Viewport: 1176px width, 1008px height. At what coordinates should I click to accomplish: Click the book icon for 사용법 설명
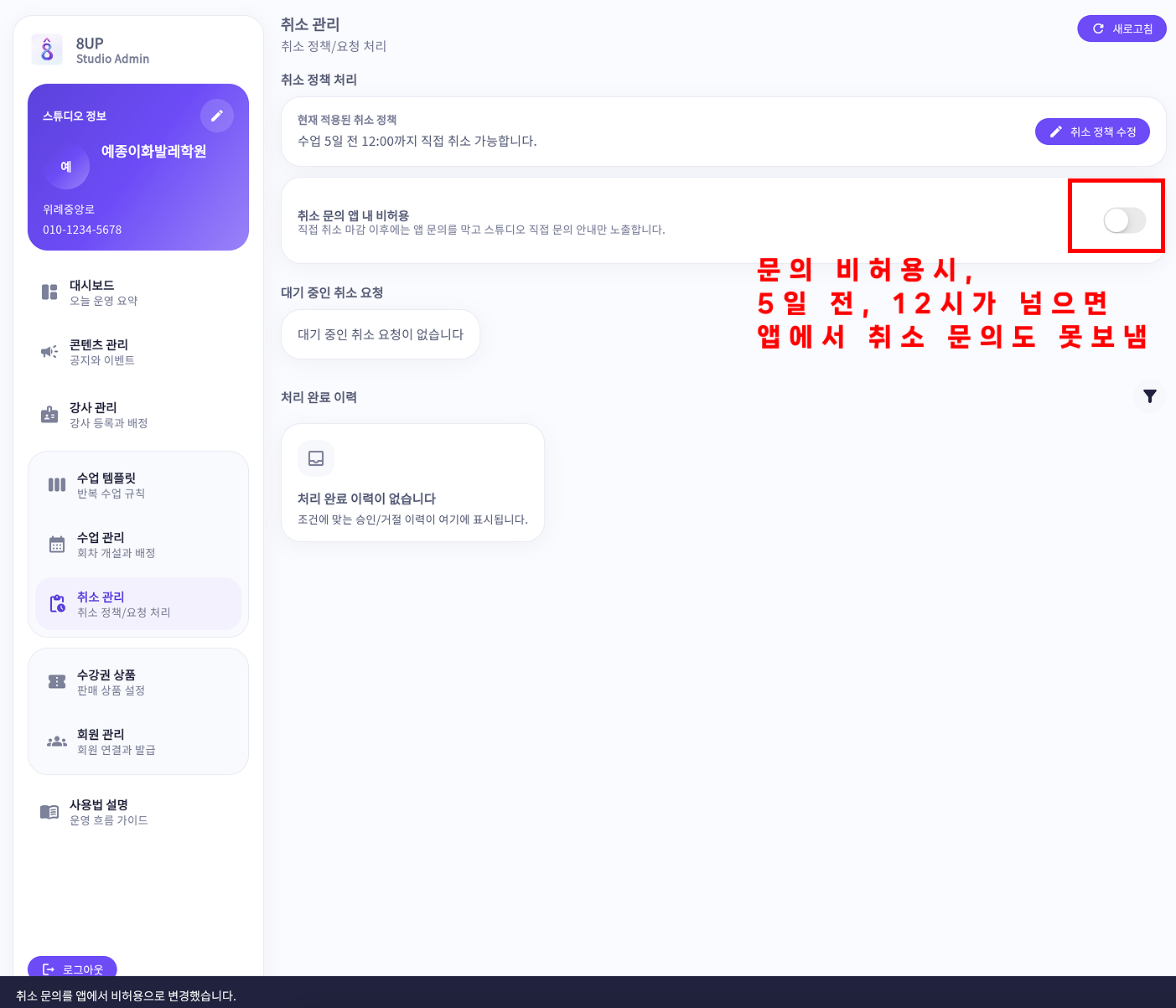coord(49,812)
